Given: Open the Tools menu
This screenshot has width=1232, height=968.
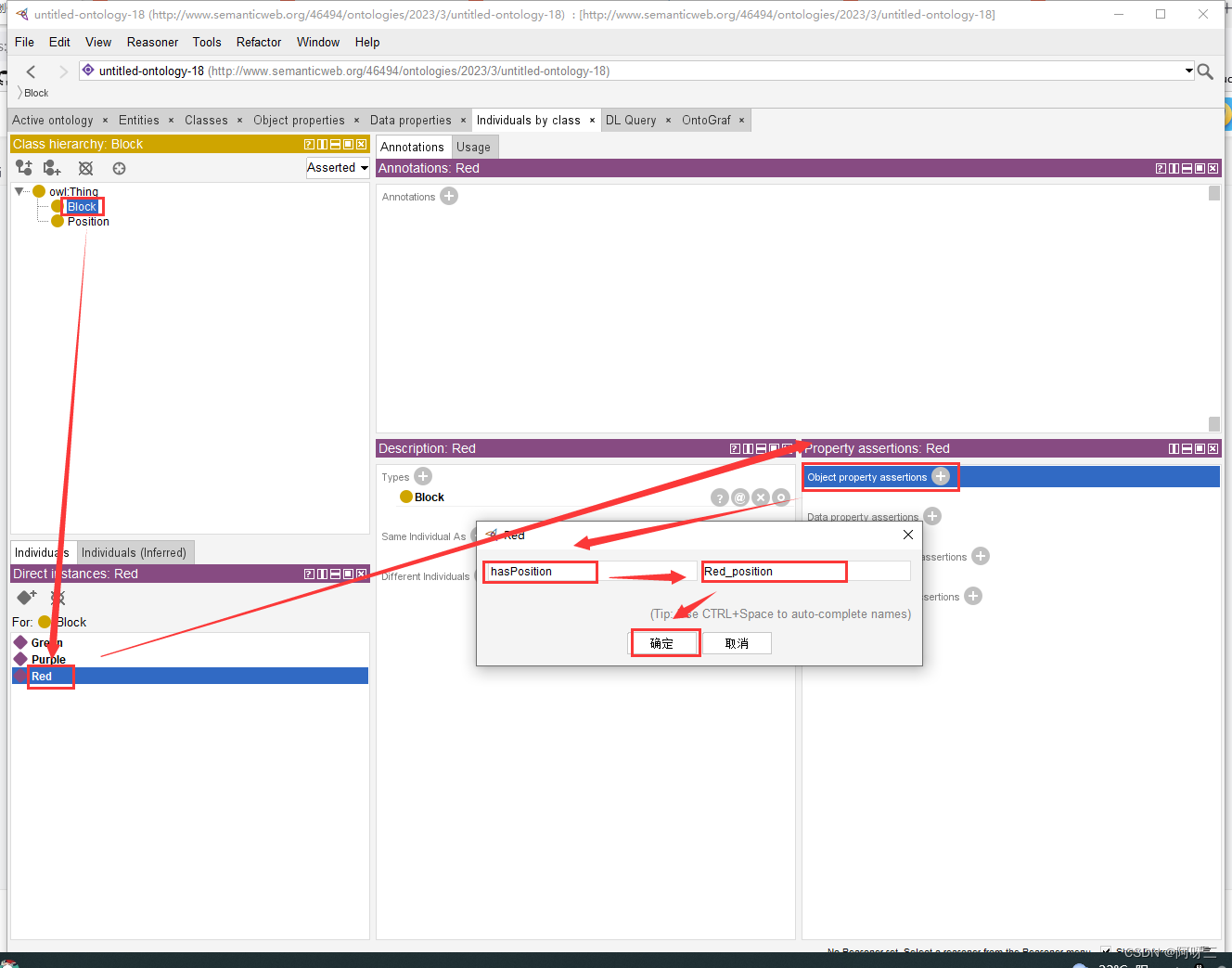Looking at the screenshot, I should coord(207,42).
